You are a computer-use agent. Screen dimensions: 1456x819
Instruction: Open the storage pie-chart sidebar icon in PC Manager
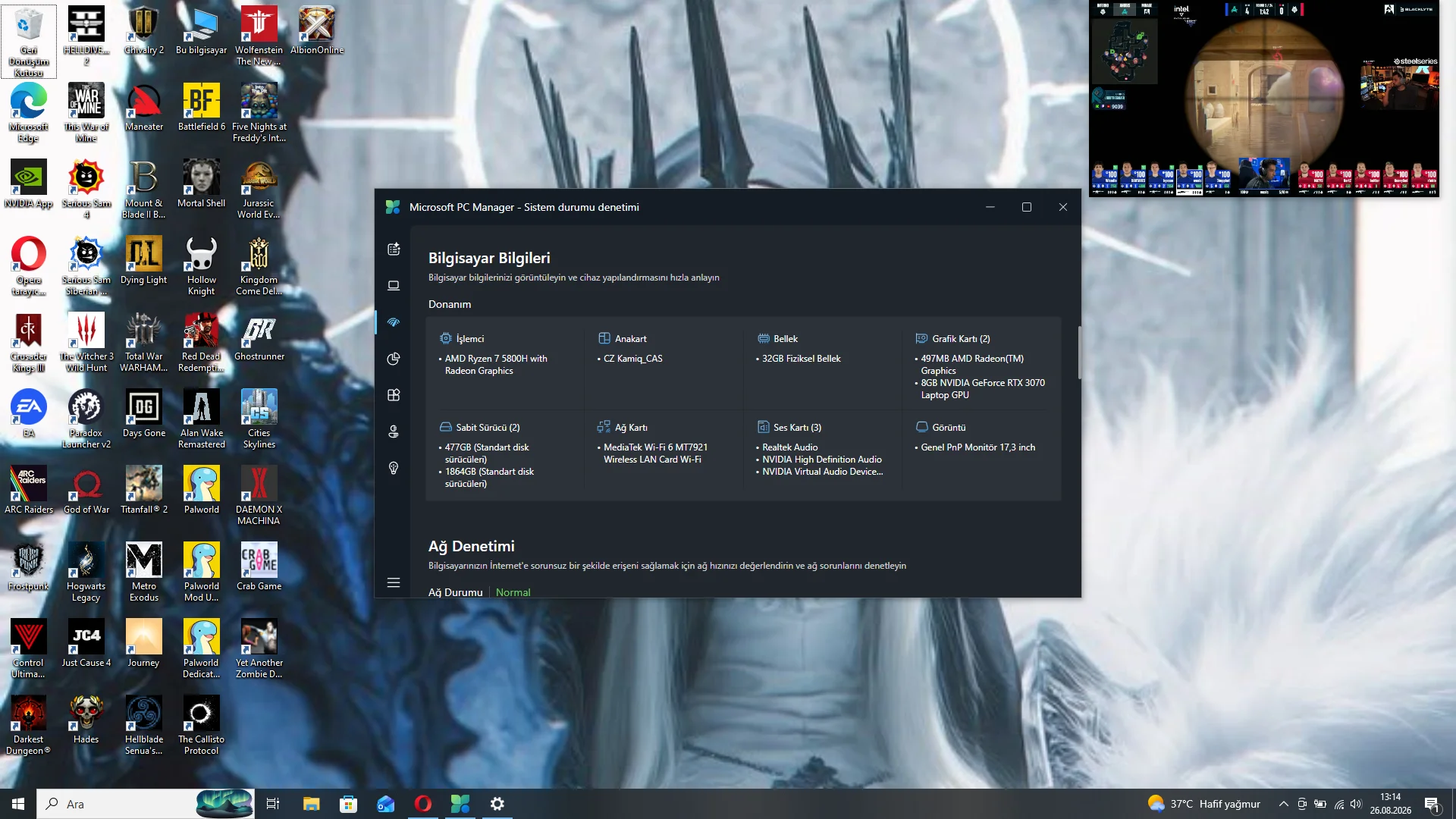394,359
